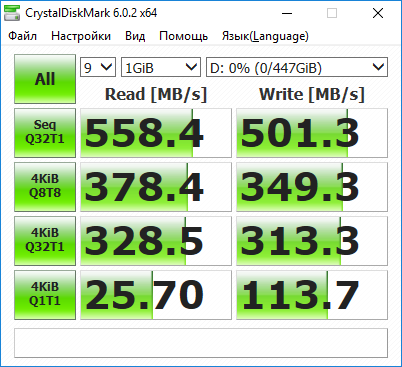This screenshot has height=367, width=402.
Task: Expand the test count dropdown showing 9
Action: [x=98, y=67]
